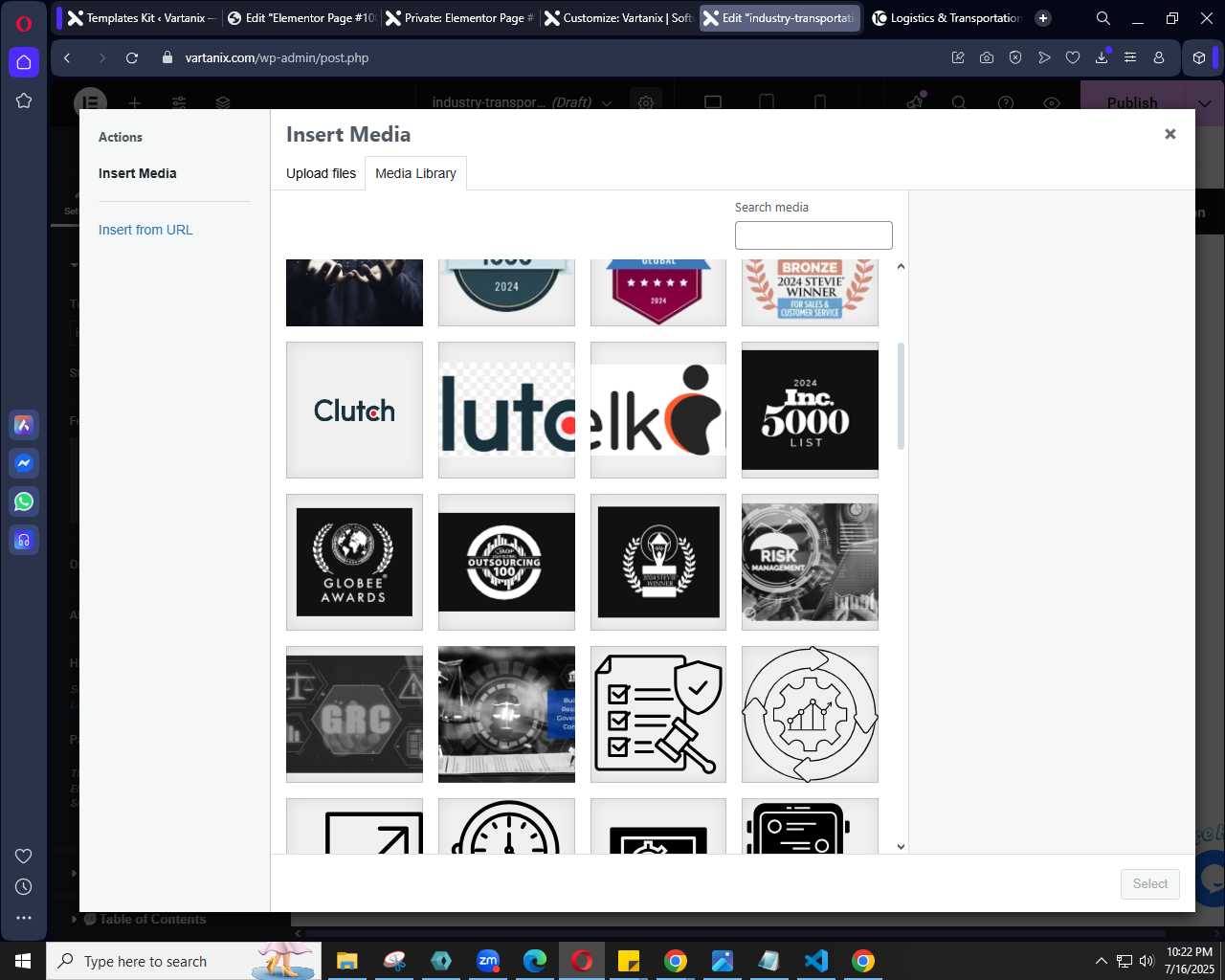The width and height of the screenshot is (1225, 980).
Task: Click the Opera menu logo
Action: pyautogui.click(x=24, y=24)
